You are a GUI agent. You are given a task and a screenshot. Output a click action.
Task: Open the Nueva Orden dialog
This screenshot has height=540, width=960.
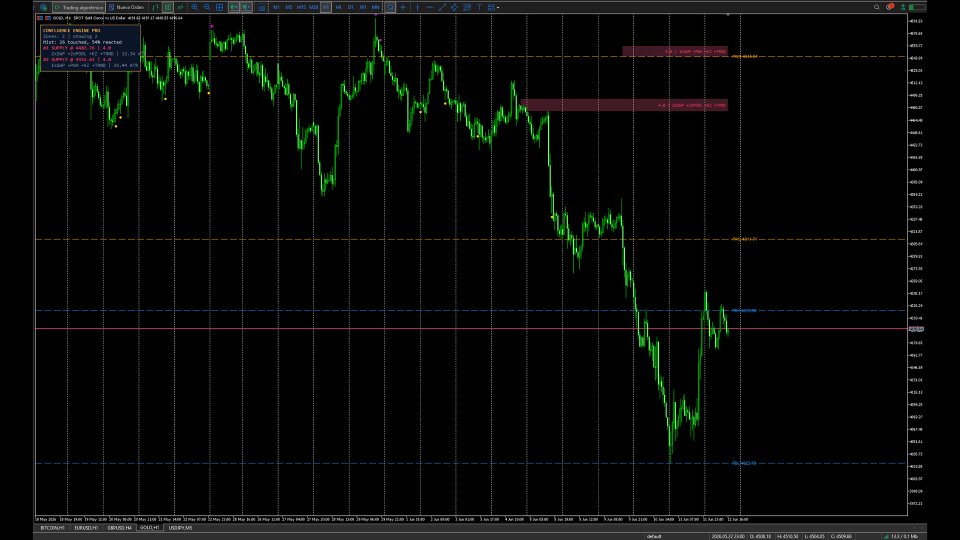click(126, 7)
